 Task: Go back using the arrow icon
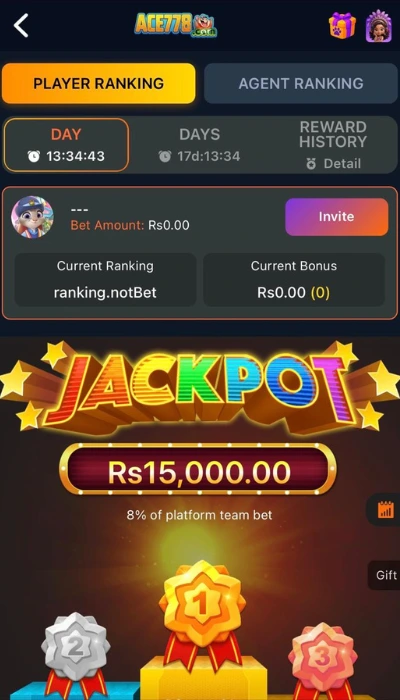(21, 25)
